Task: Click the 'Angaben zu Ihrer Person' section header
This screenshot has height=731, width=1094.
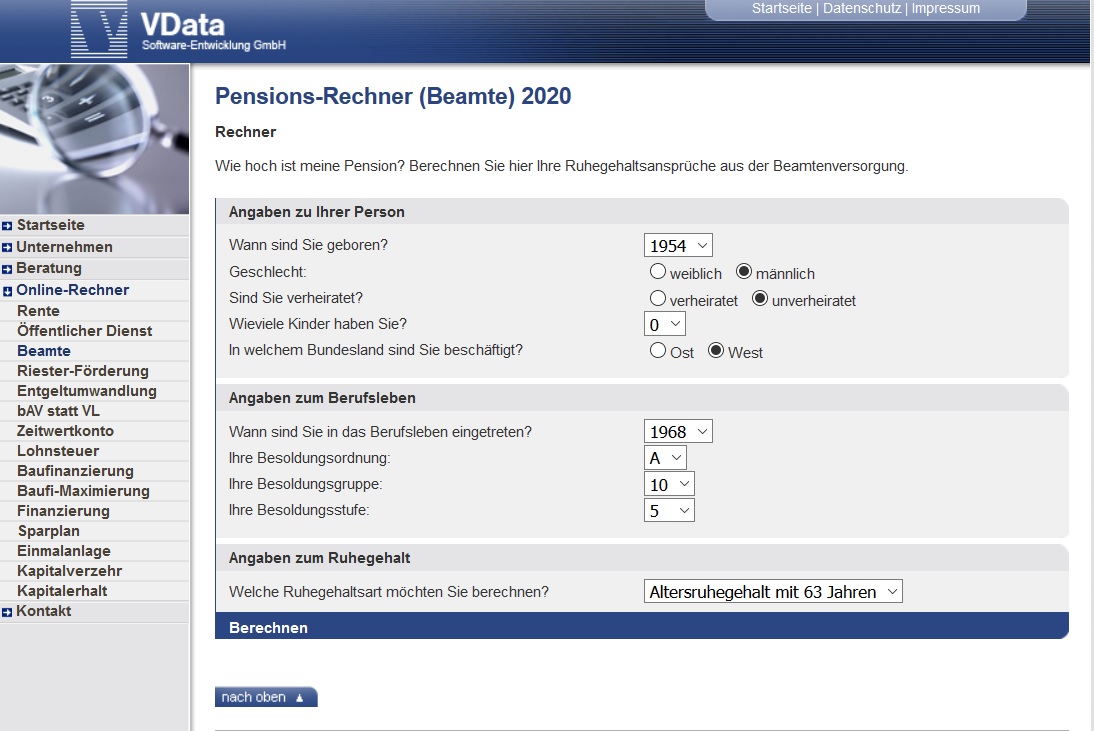Action: pos(317,212)
